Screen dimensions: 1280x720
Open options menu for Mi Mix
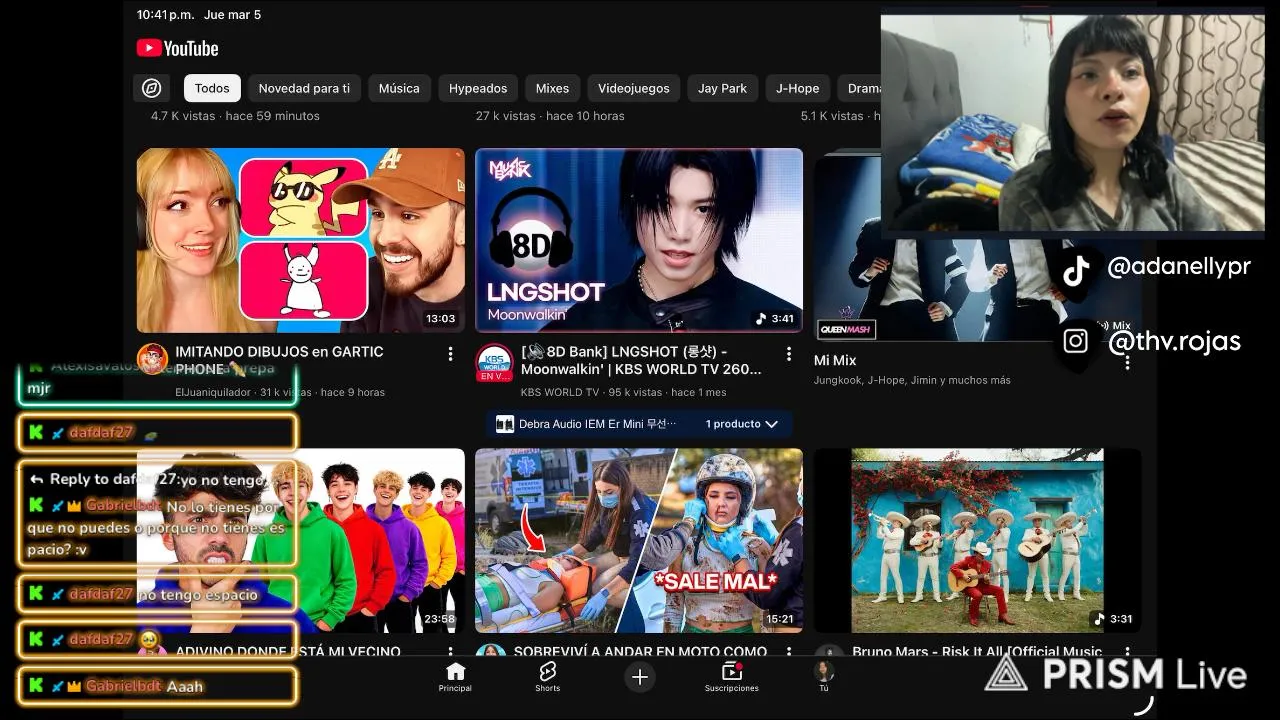(1127, 362)
